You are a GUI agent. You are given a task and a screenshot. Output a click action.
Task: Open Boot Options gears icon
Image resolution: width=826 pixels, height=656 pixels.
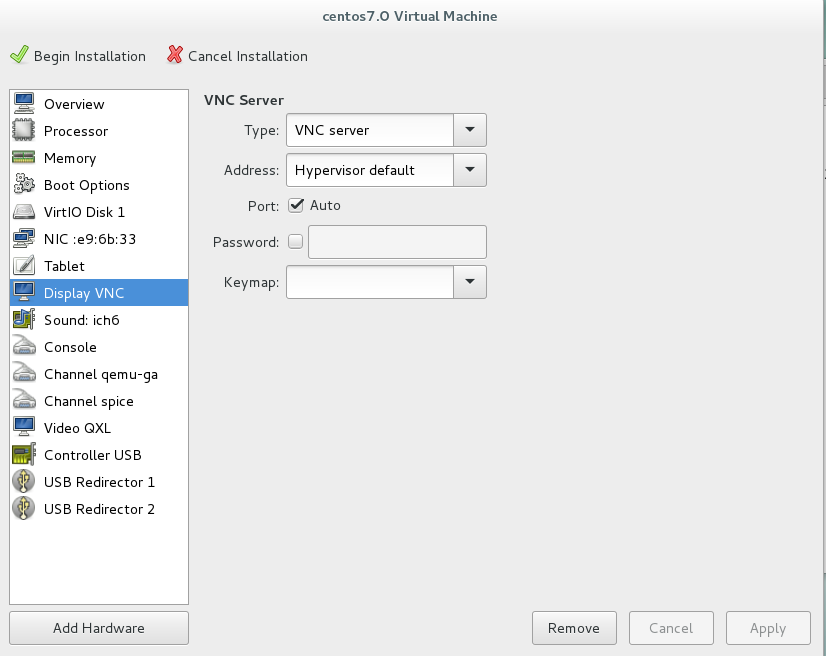pos(24,185)
